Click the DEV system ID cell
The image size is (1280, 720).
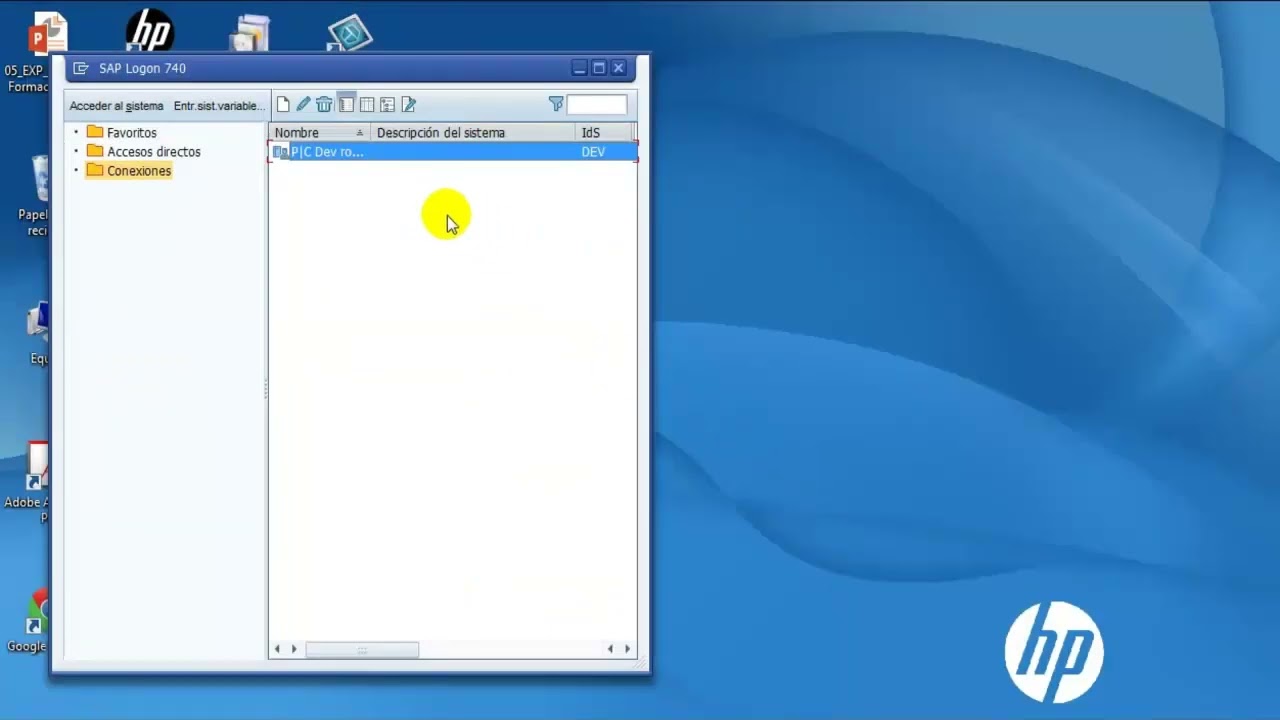[x=593, y=152]
